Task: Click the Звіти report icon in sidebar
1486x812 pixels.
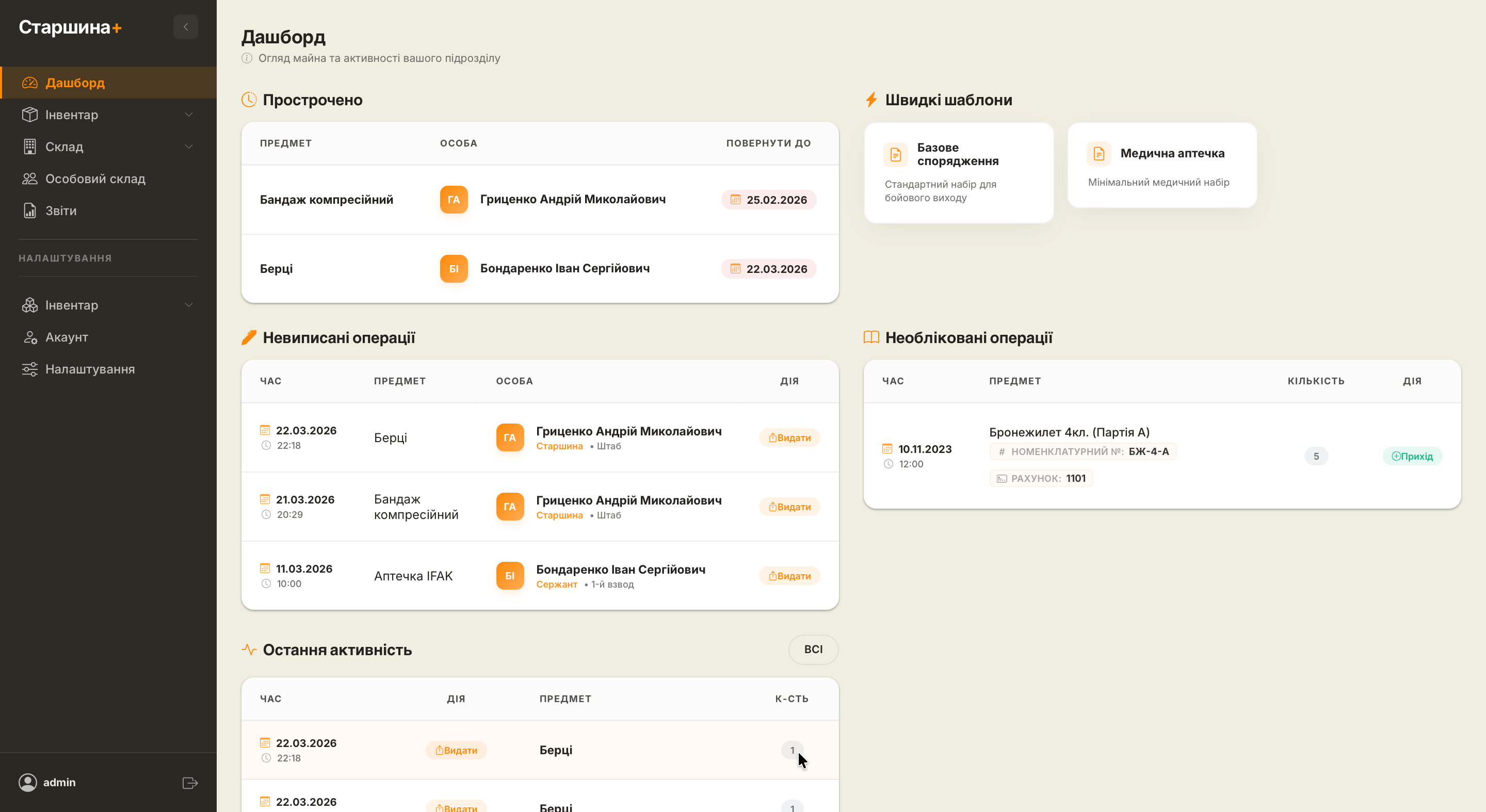Action: point(30,211)
